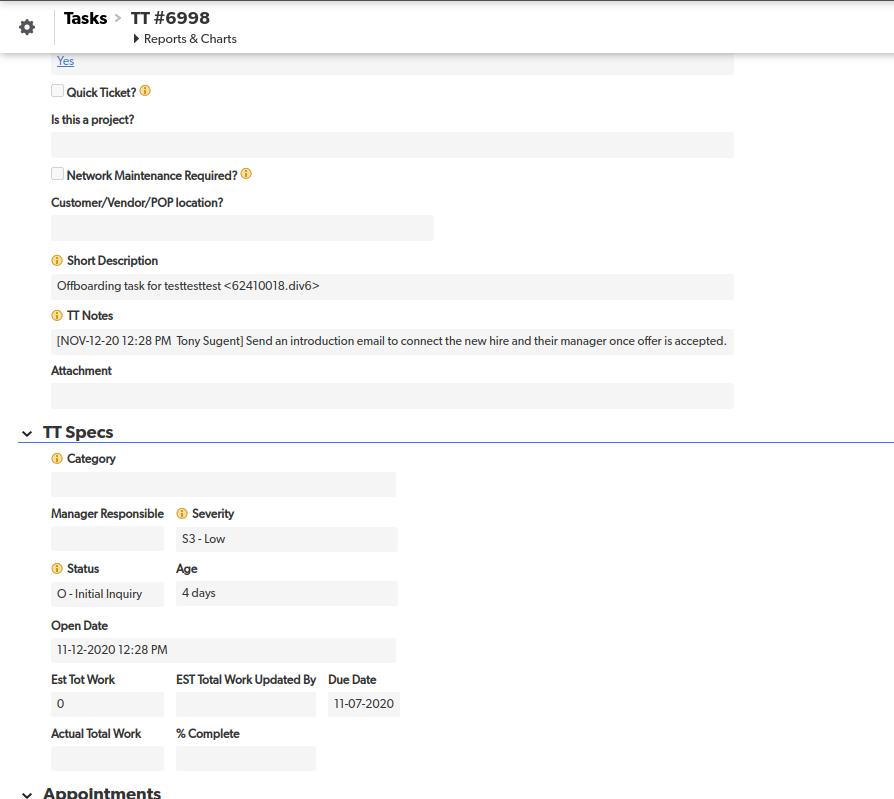Click info icon beside Network Maintenance Required
894x799 pixels.
coord(246,174)
